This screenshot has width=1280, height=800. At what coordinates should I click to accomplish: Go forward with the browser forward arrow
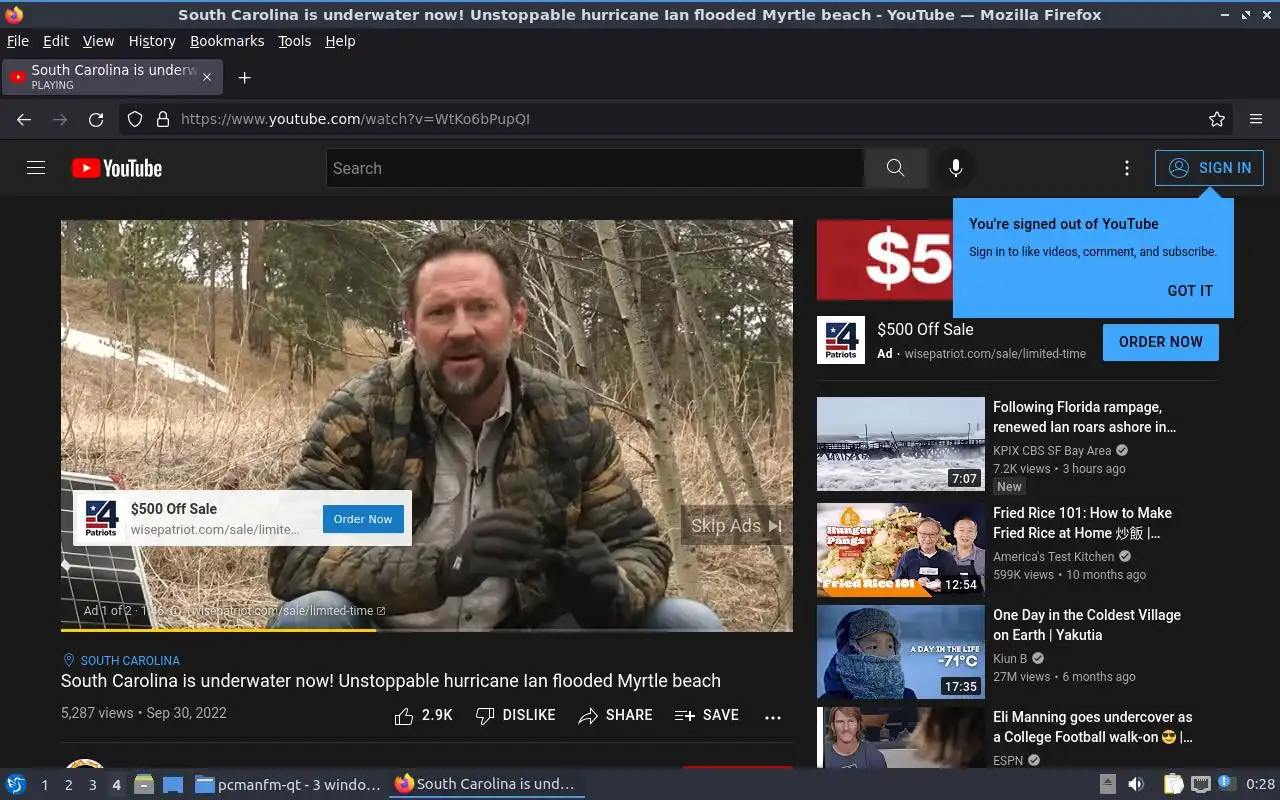tap(60, 119)
